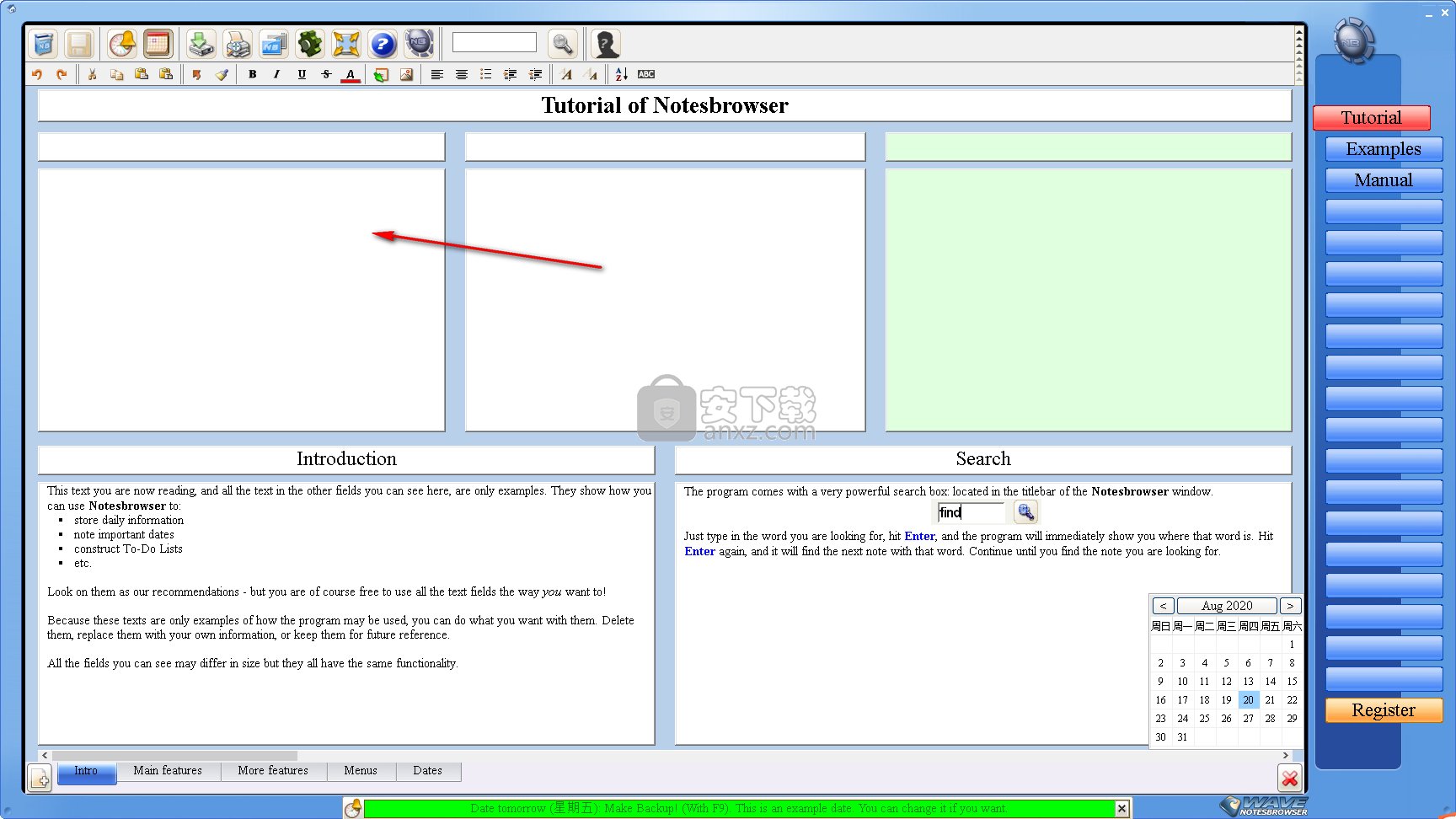Viewport: 1456px width, 819px height.
Task: Open help with blue question mark
Action: coord(383,43)
